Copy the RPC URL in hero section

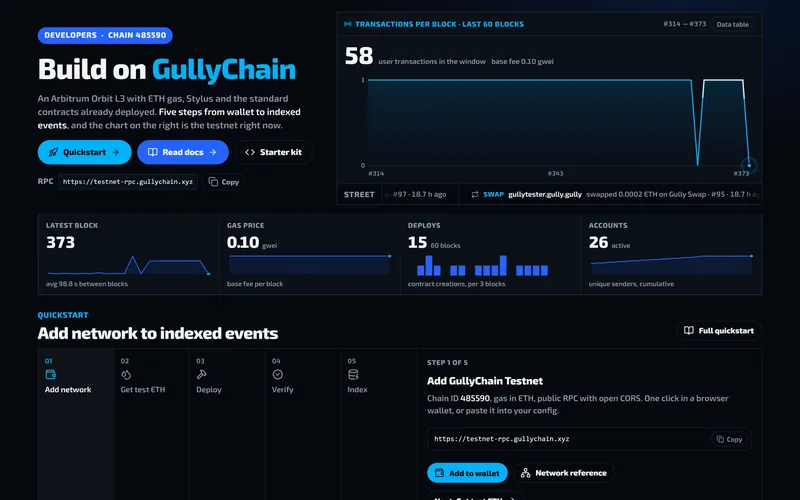(224, 182)
